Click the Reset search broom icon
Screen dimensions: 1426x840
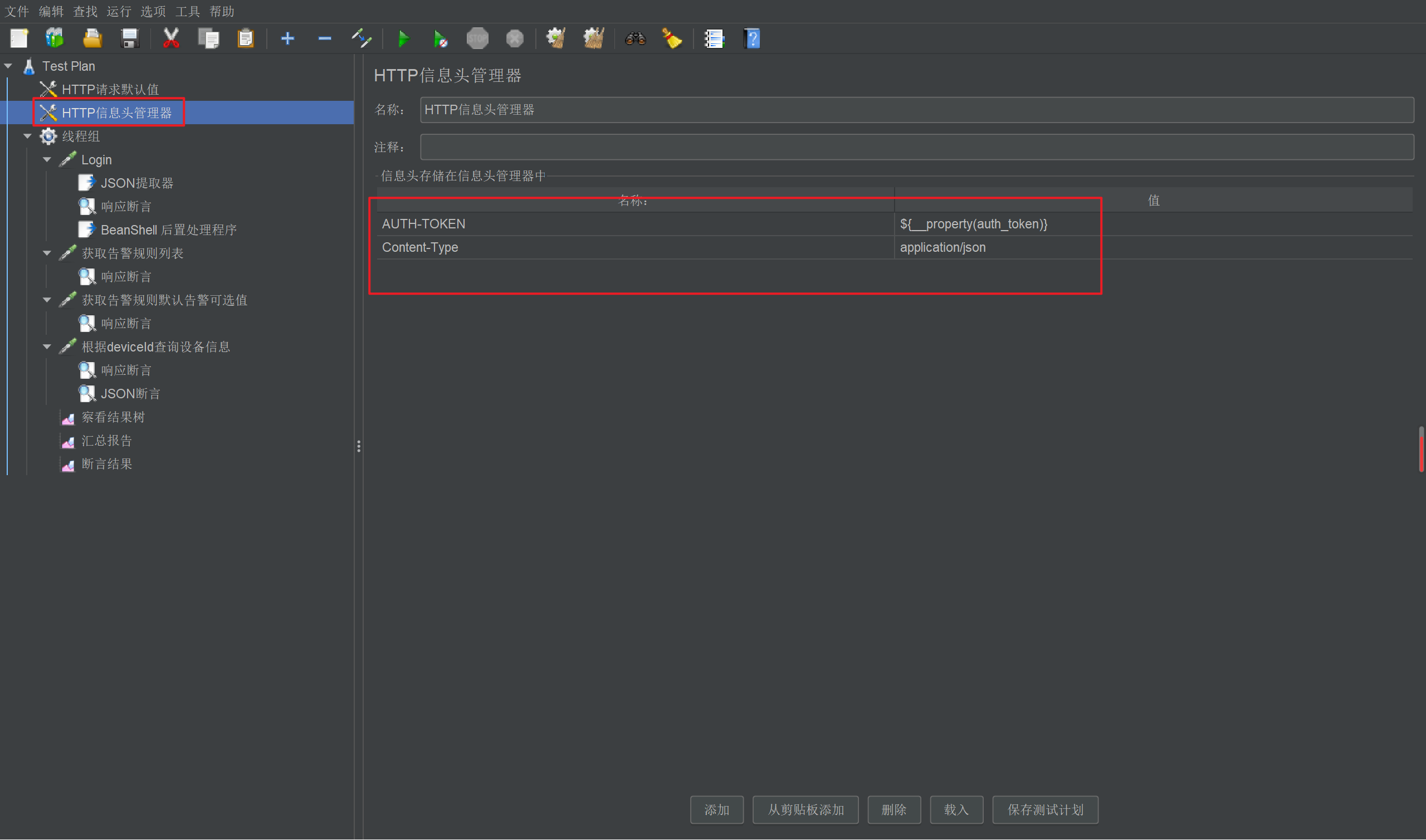[672, 38]
